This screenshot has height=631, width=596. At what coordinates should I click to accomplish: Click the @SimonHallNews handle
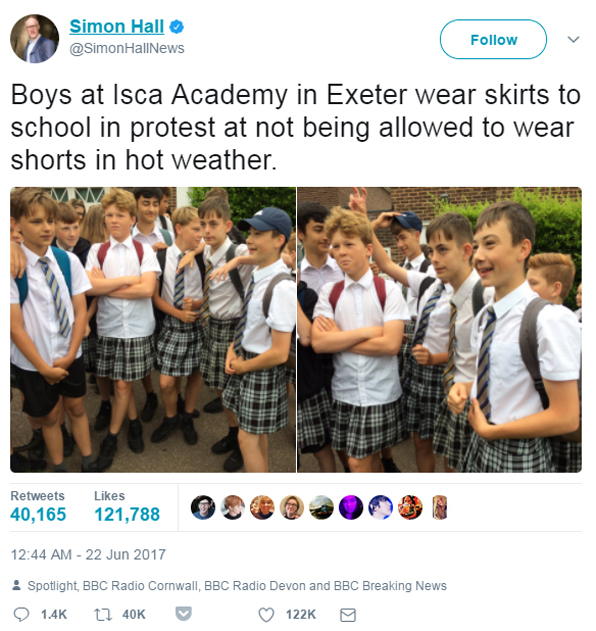tap(127, 48)
